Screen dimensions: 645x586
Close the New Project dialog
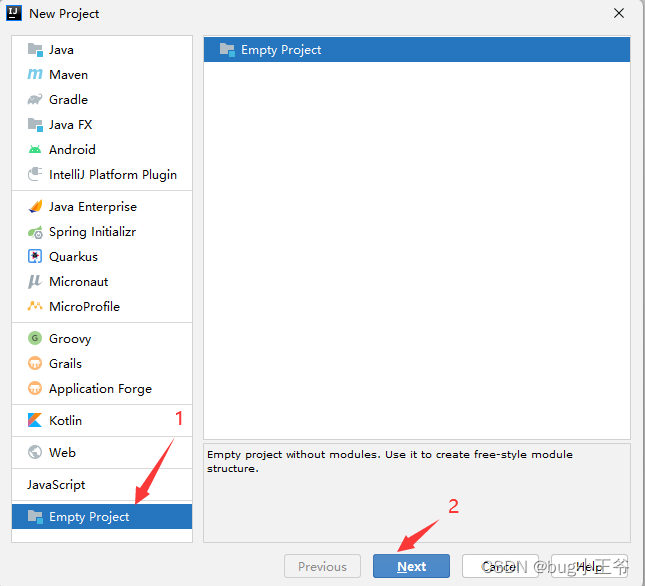point(619,13)
